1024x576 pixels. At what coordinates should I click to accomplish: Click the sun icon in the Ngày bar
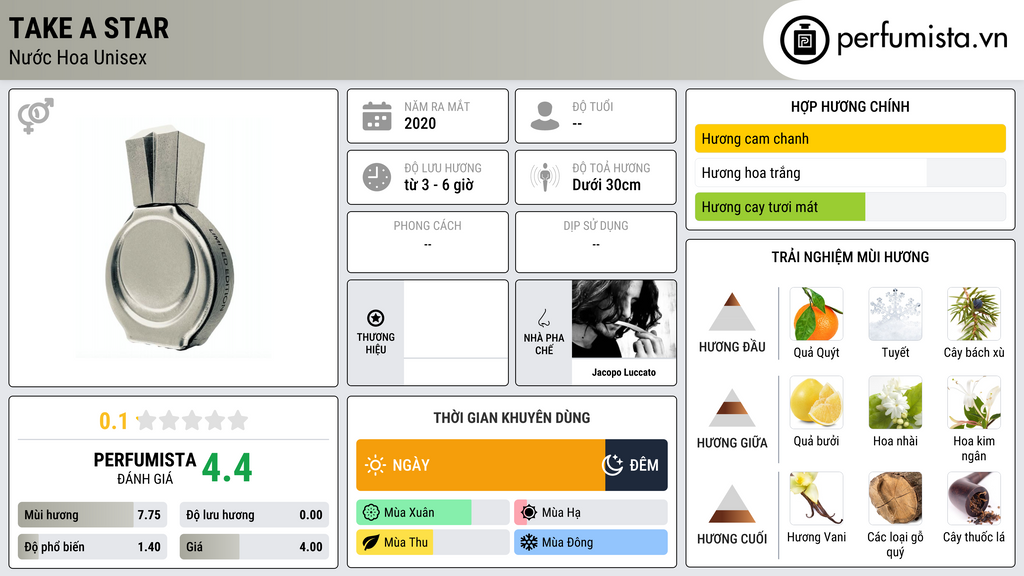click(x=376, y=465)
